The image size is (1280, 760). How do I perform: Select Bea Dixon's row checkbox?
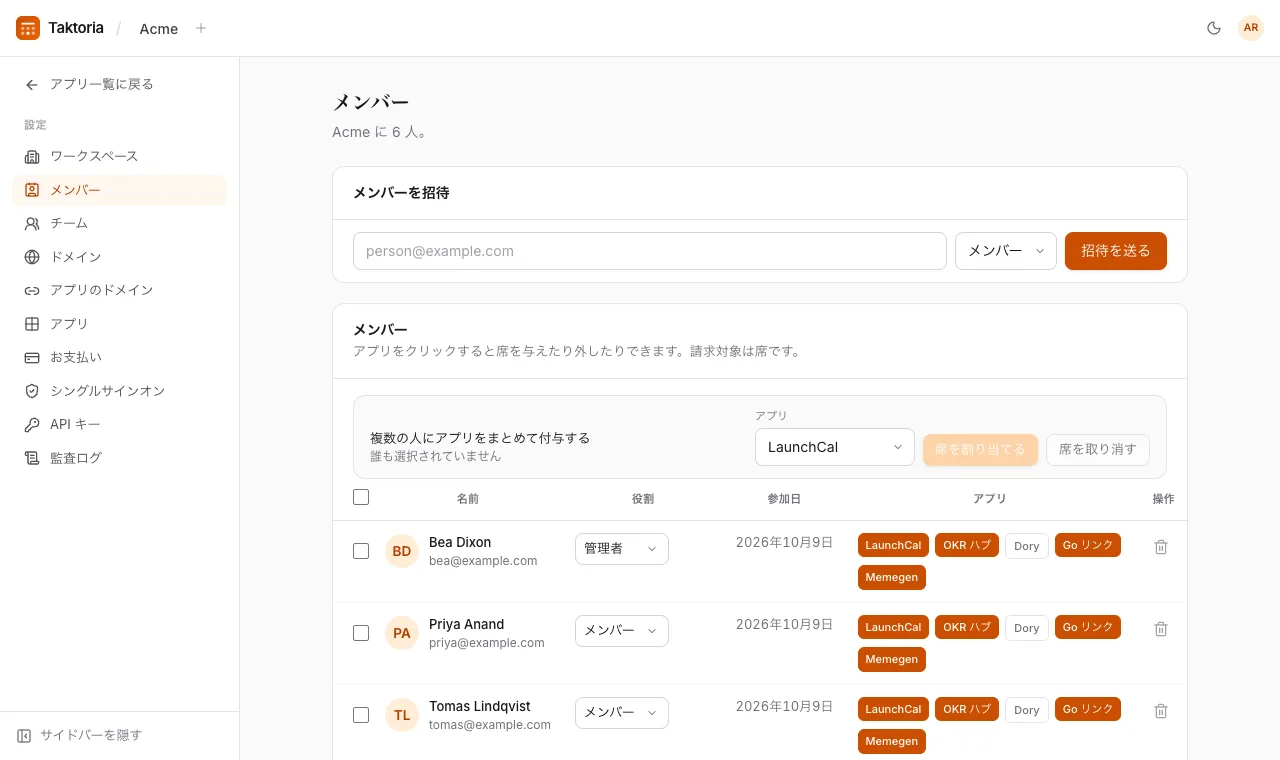click(361, 551)
